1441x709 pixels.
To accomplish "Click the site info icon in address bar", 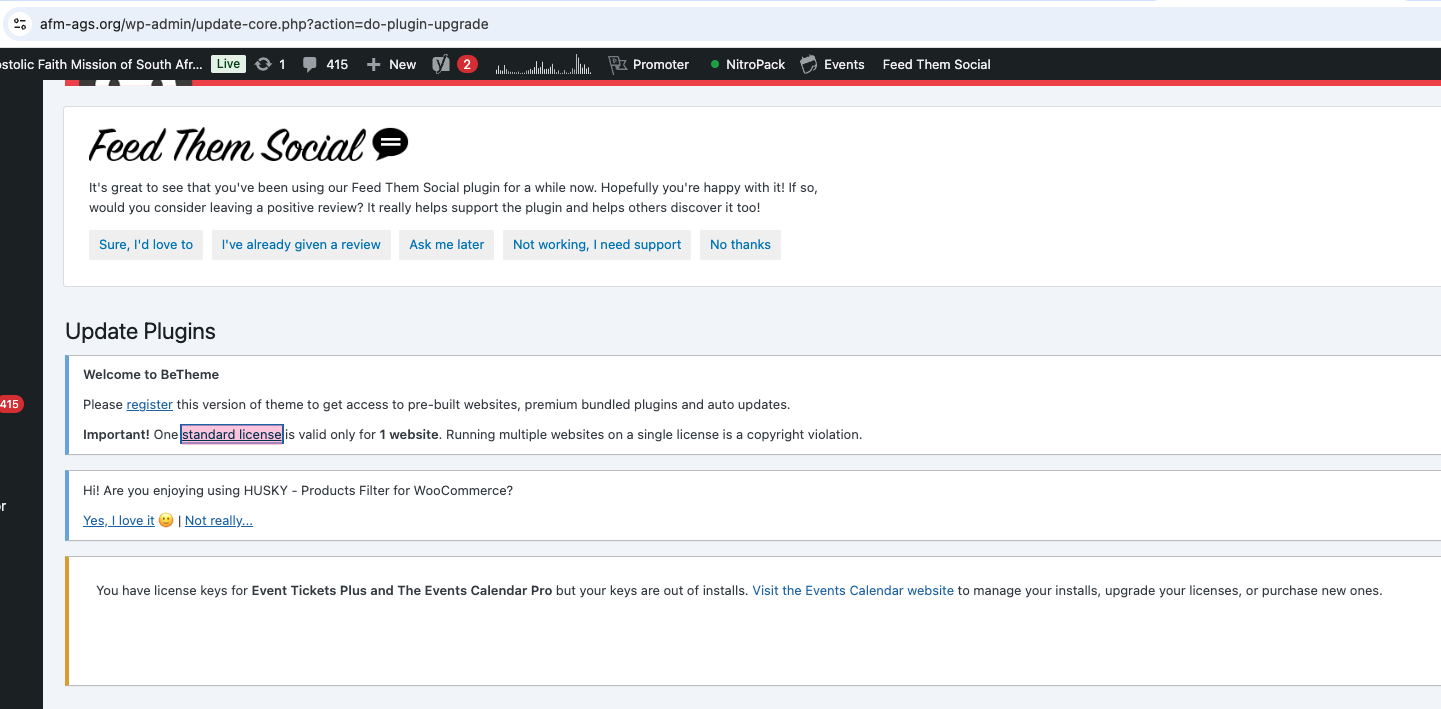I will pos(20,24).
